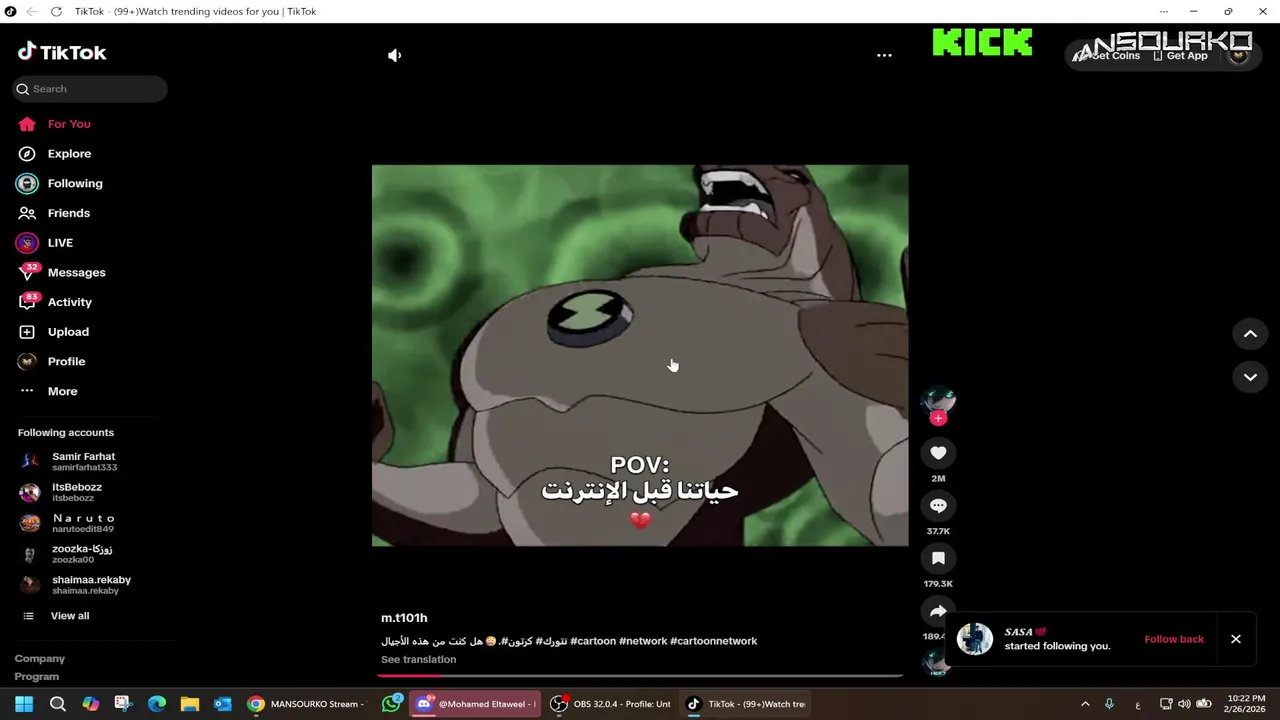This screenshot has height=720, width=1280.
Task: Open the profile avatar in top bar
Action: click(1239, 55)
